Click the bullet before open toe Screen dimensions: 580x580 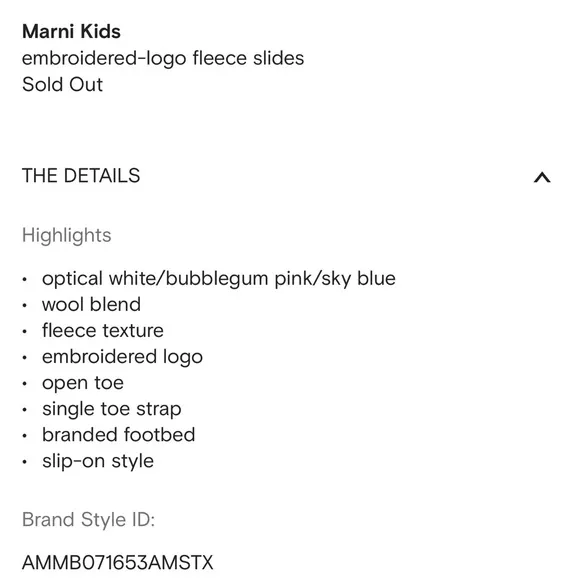25,384
